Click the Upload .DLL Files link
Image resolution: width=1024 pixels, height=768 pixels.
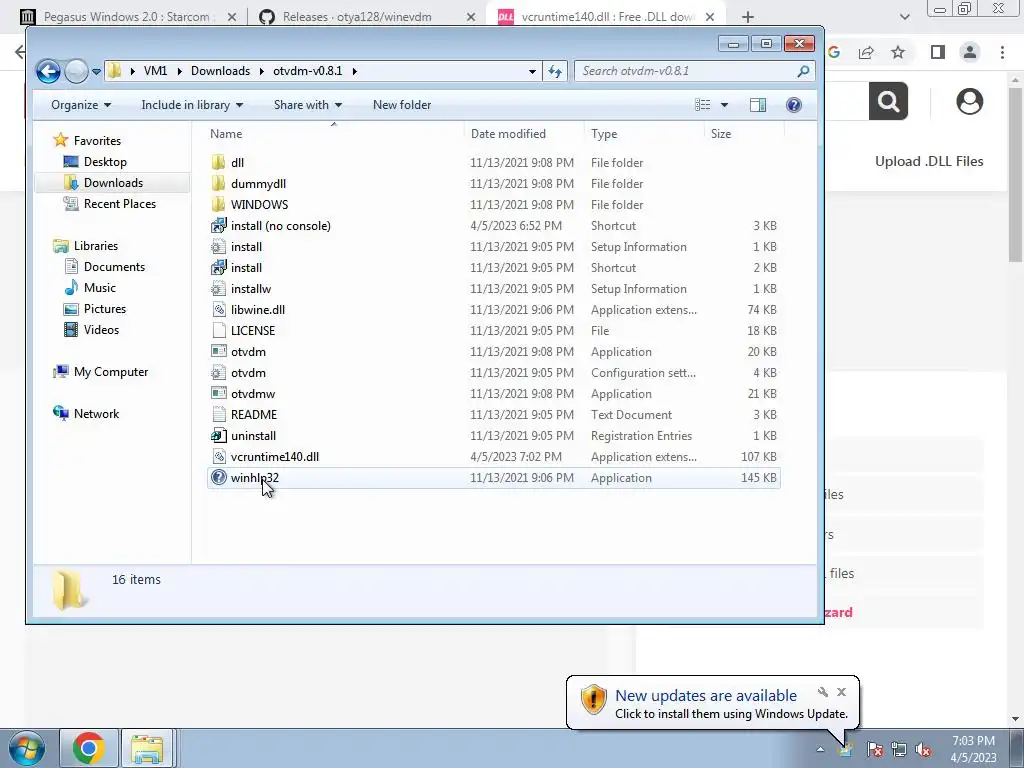tap(929, 161)
